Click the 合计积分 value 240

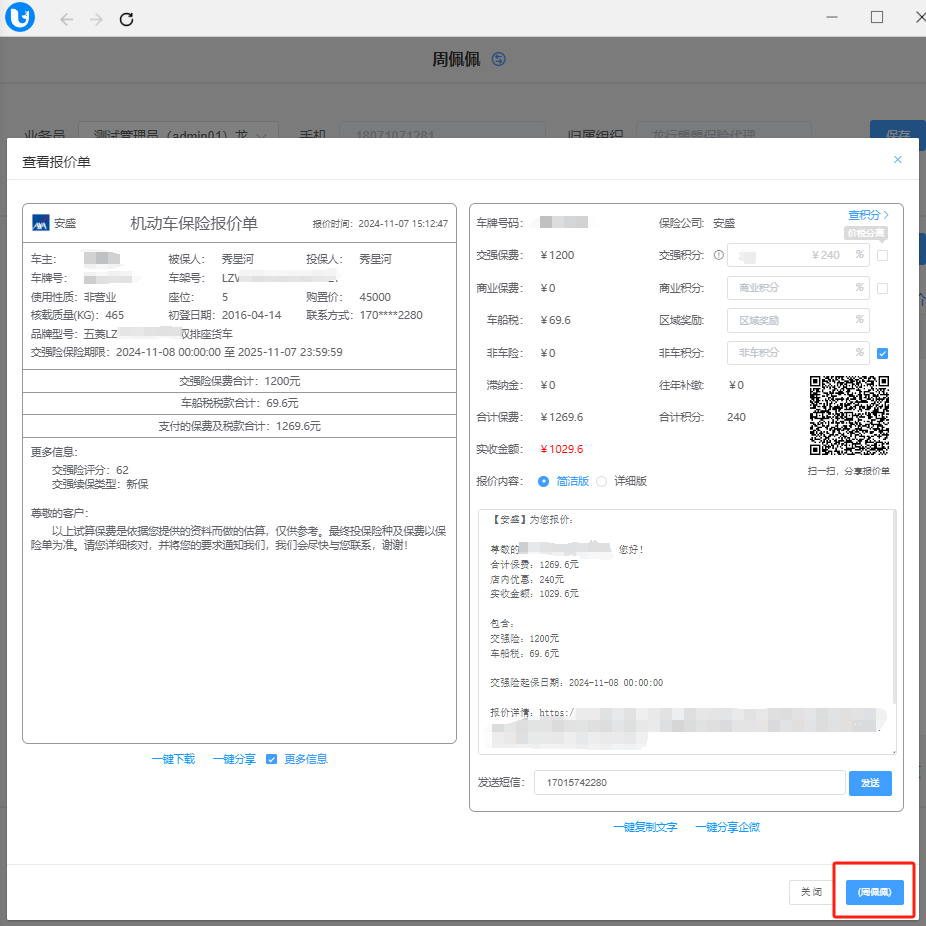736,417
